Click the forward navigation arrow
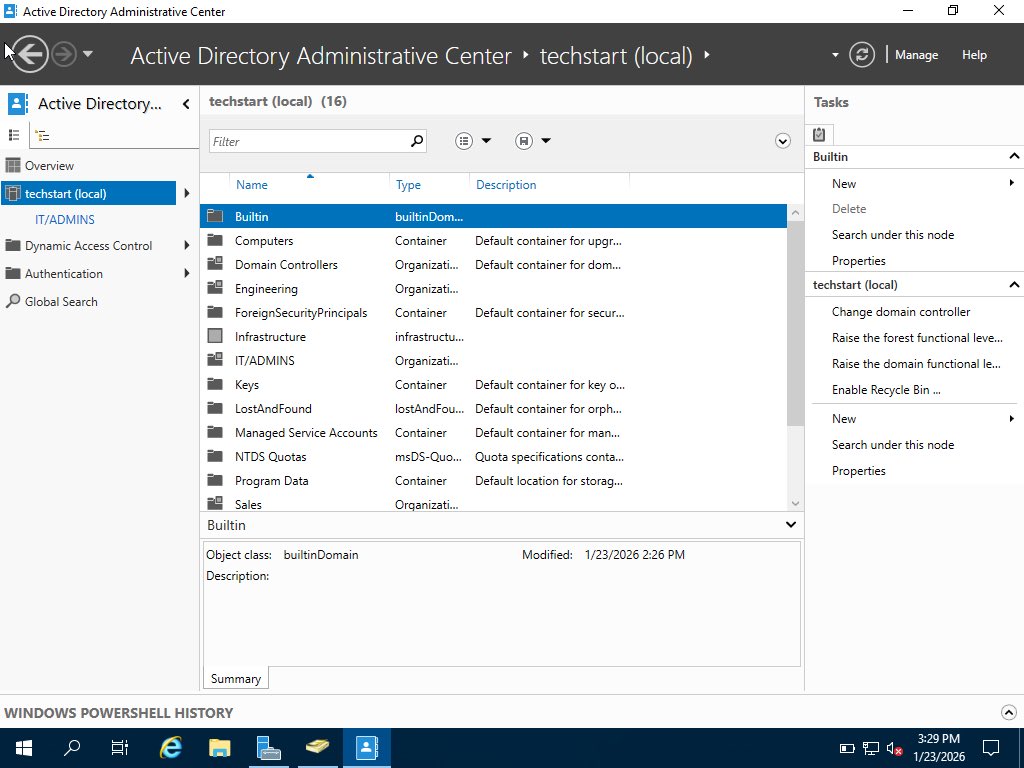This screenshot has height=768, width=1024. point(64,54)
